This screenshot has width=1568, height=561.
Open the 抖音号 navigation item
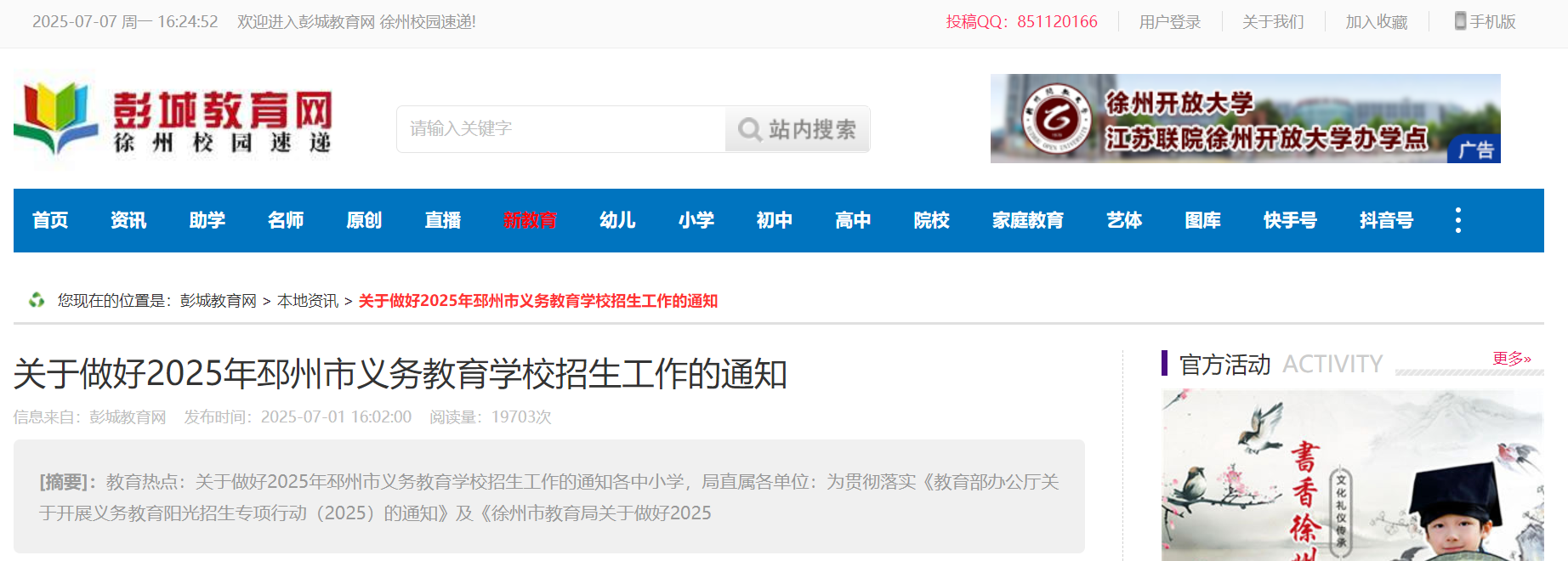1386,220
